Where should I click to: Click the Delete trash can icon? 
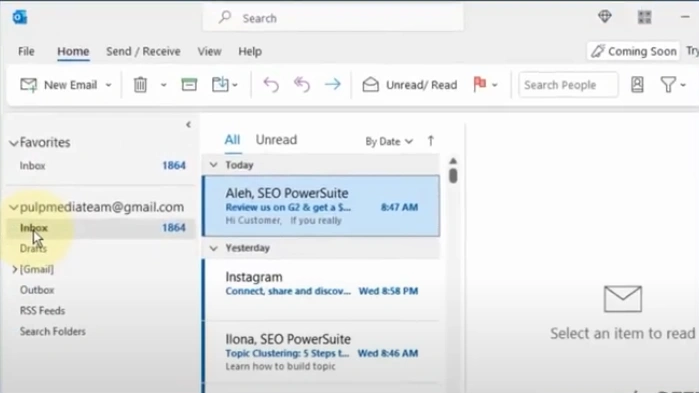(x=140, y=84)
